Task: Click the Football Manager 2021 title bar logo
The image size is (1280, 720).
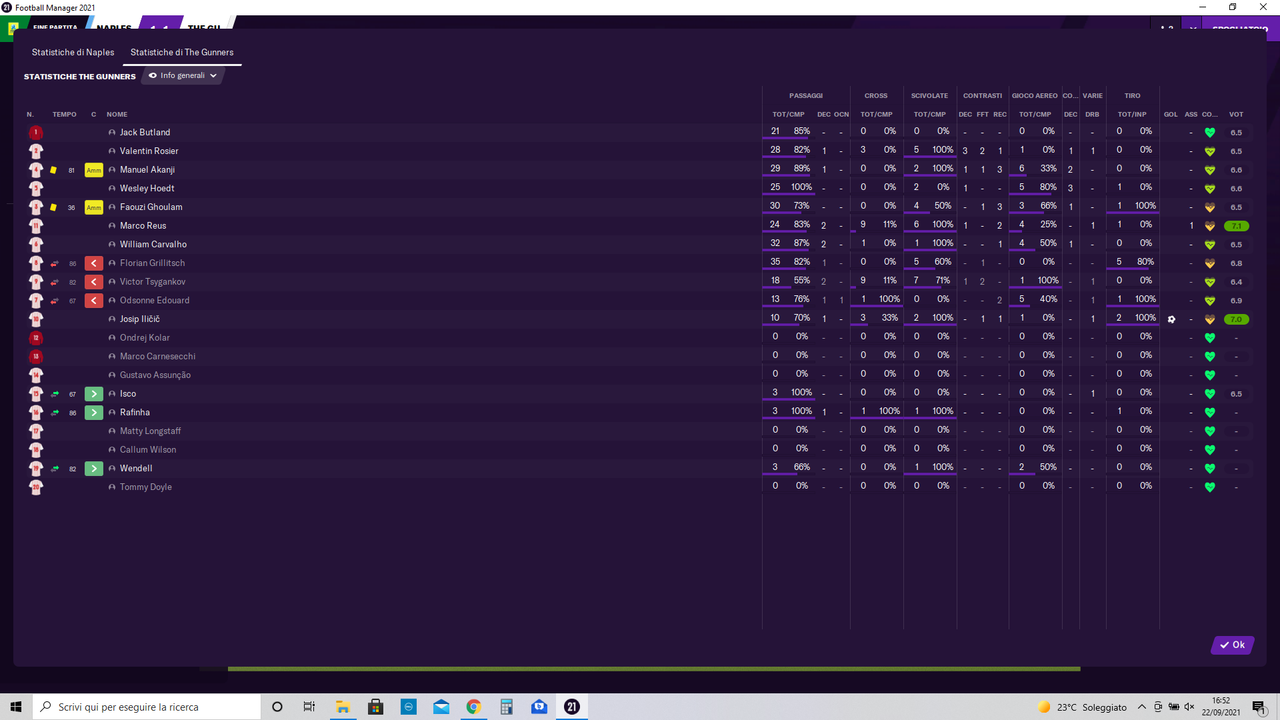Action: [7, 7]
